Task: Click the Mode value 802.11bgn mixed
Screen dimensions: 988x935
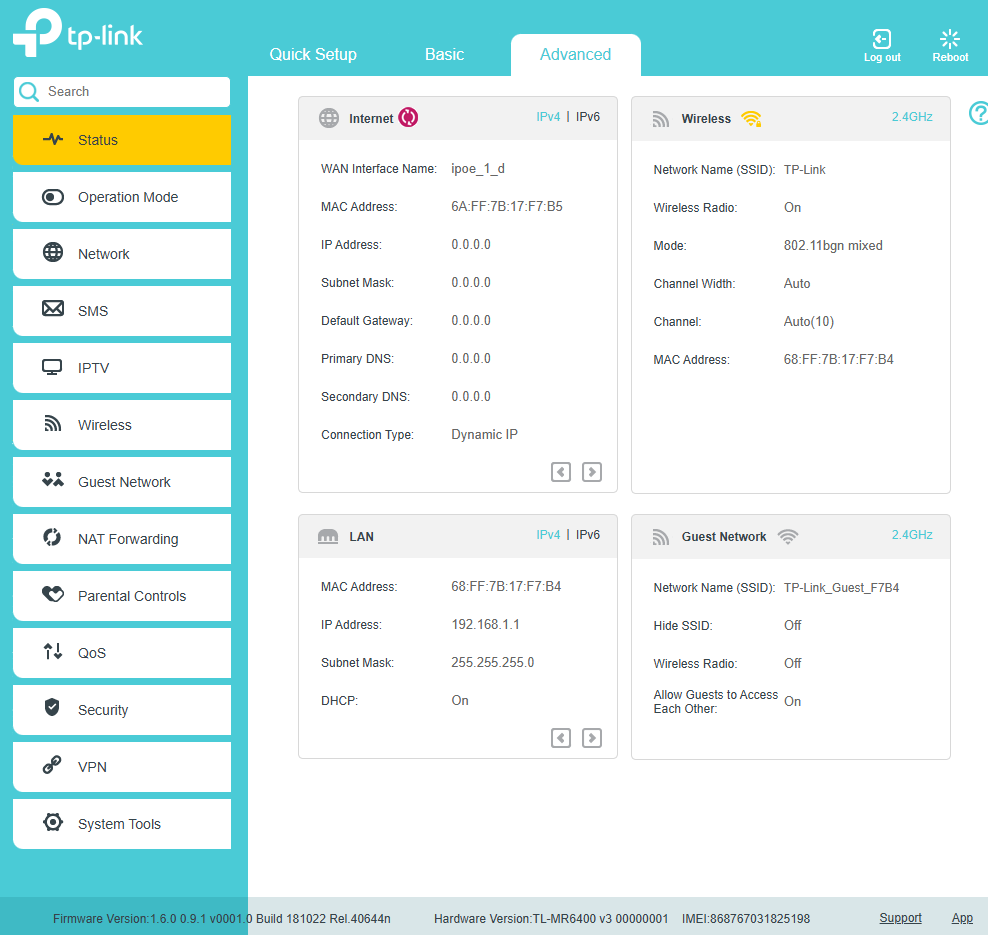Action: [833, 246]
